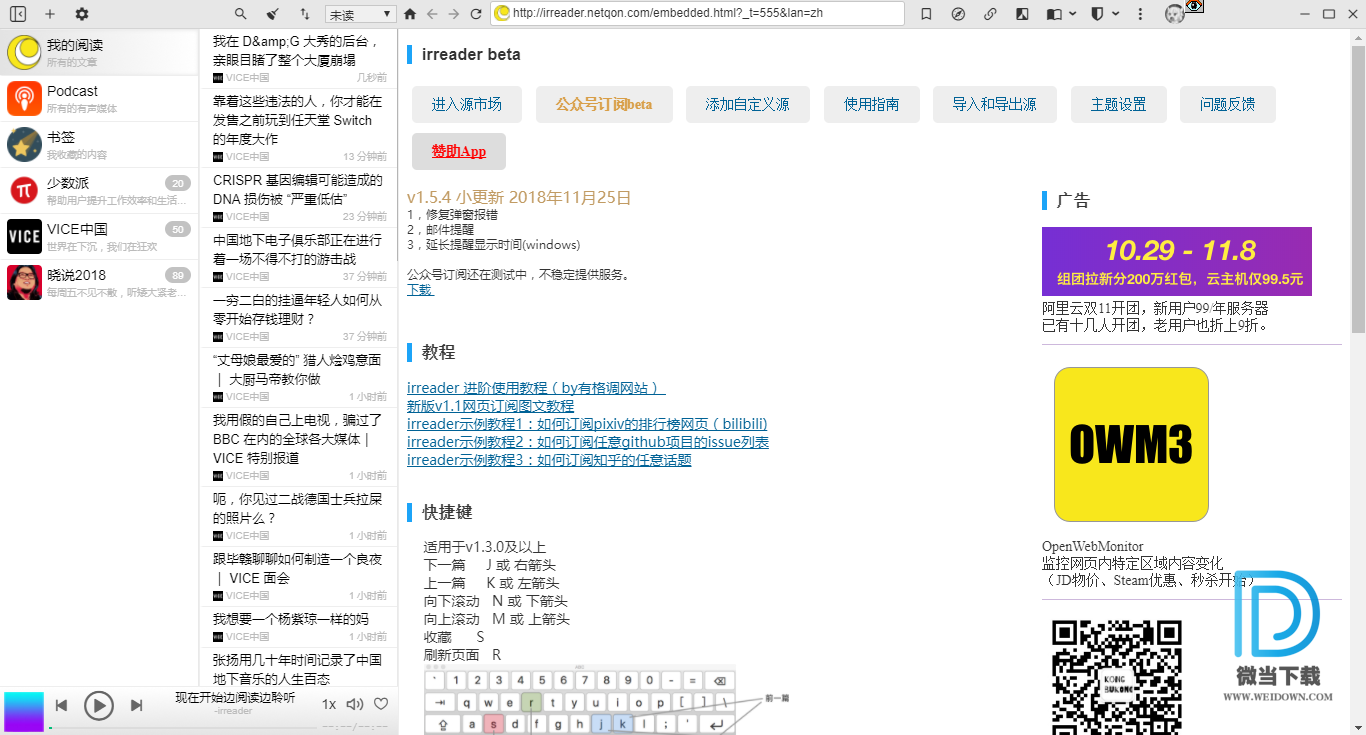This screenshot has width=1366, height=735.
Task: Bookmark the current page with the bookmark icon
Action: point(927,14)
